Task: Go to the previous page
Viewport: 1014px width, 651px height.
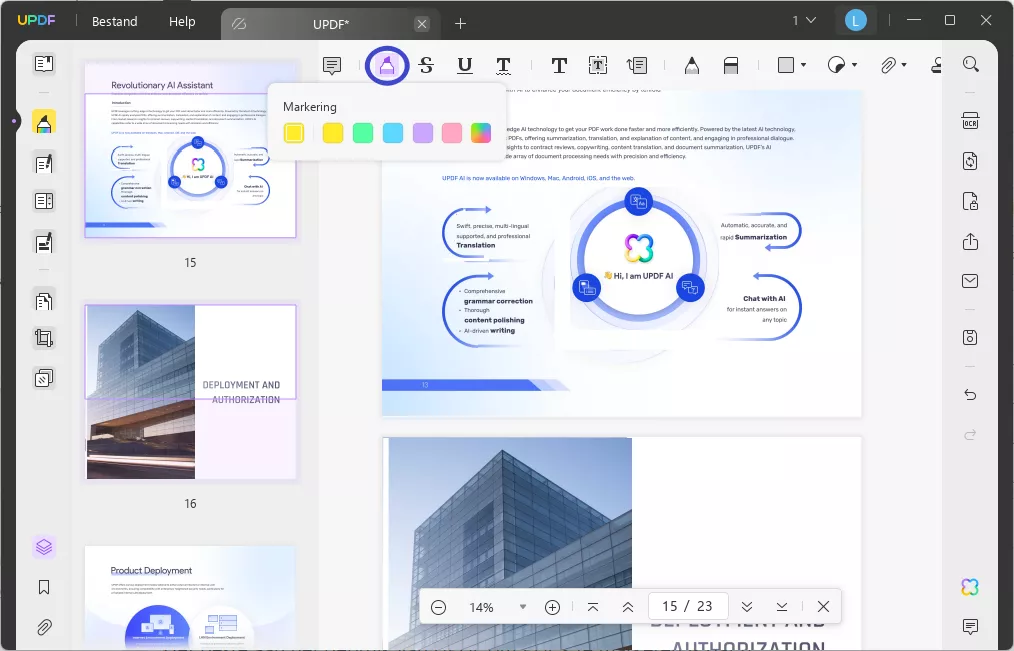Action: tap(628, 607)
